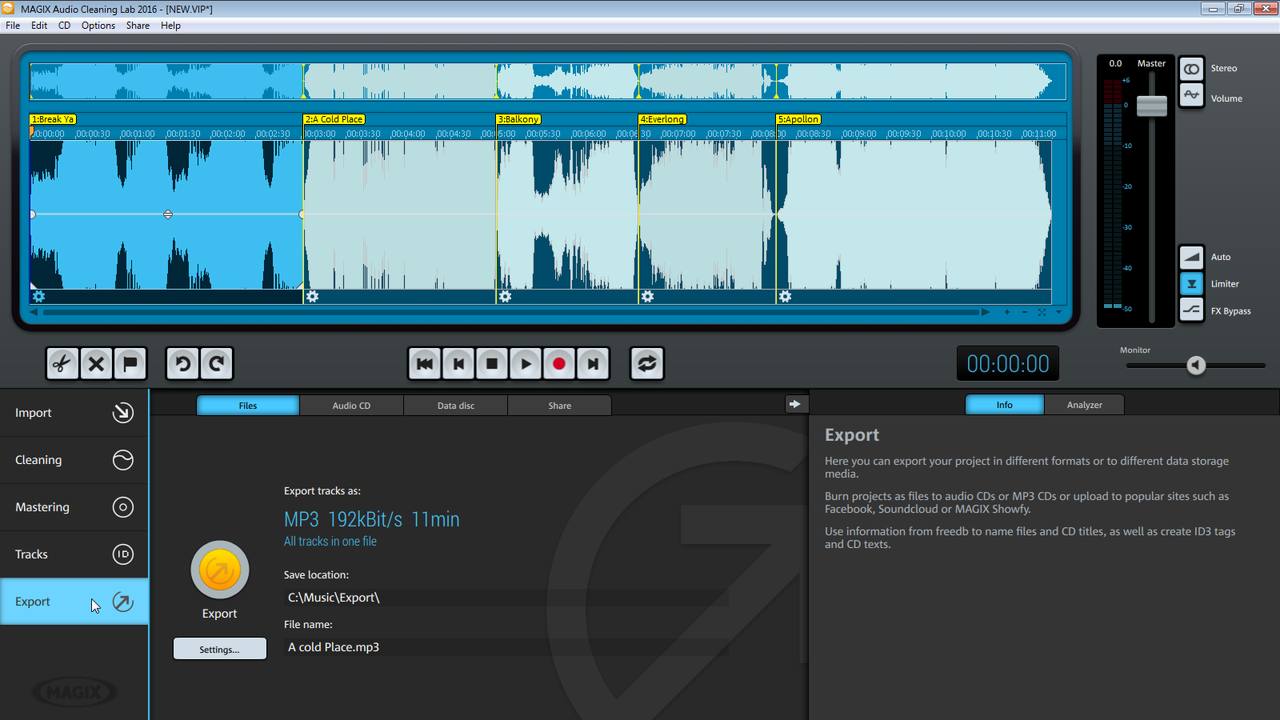Toggle FX Bypass
Viewport: 1280px width, 720px height.
1191,311
